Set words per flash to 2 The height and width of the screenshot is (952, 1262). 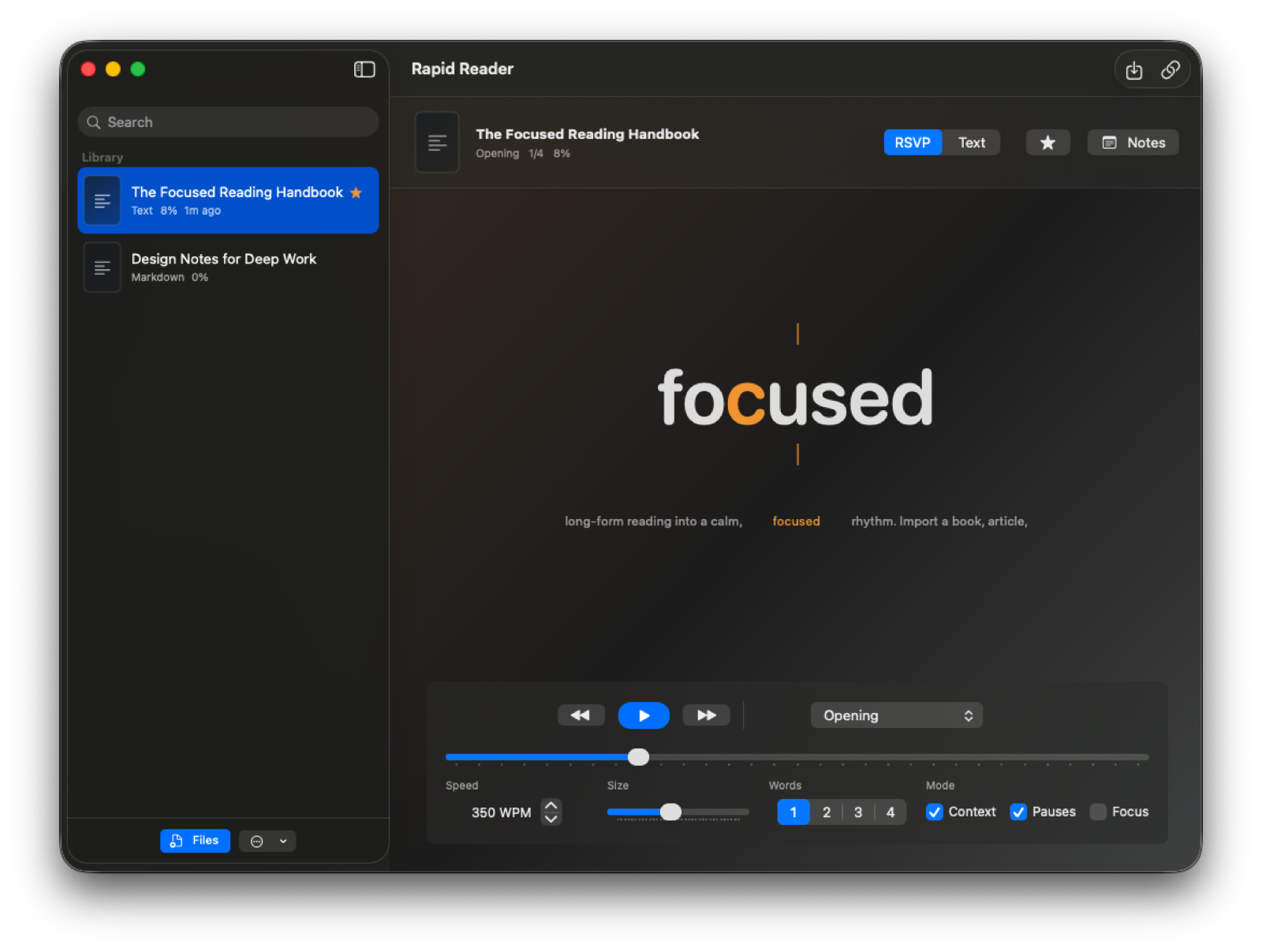827,812
